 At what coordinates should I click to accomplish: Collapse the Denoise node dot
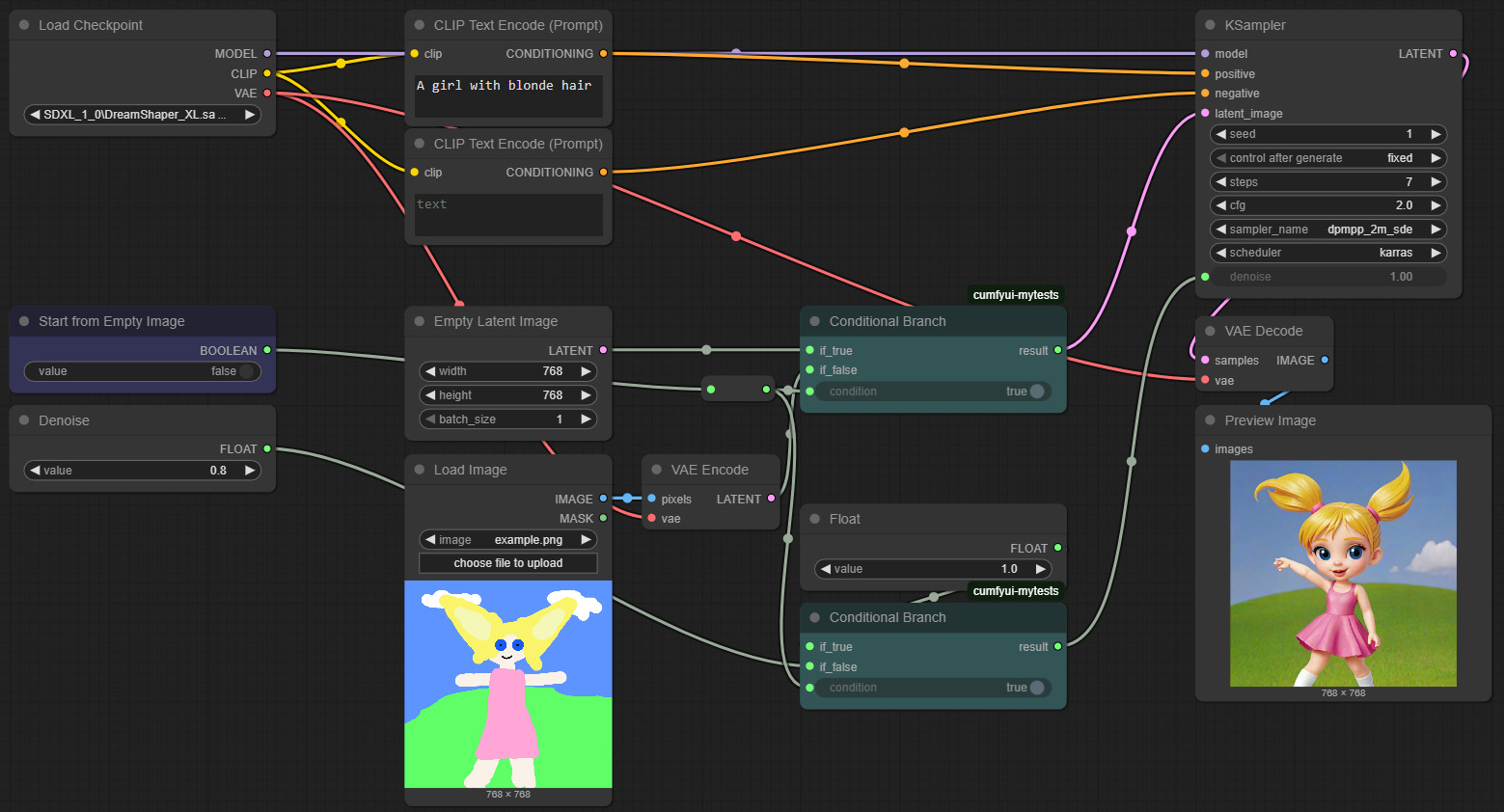tap(24, 420)
